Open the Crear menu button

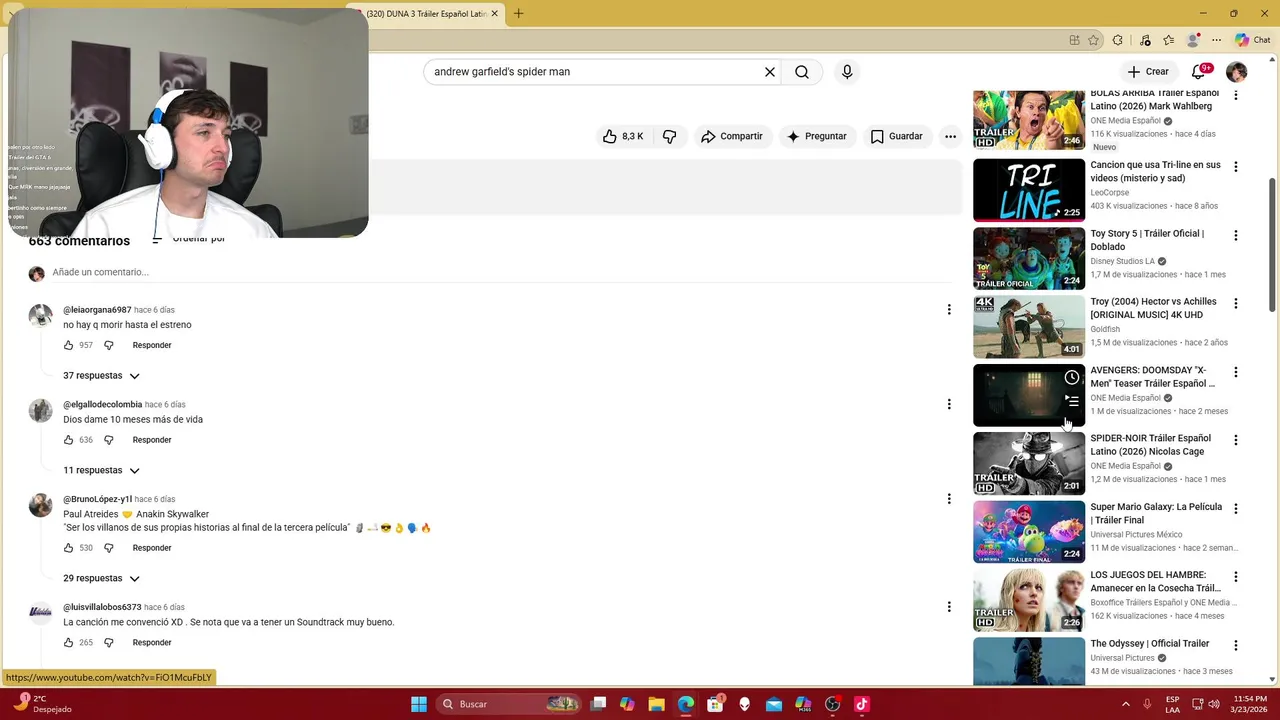(x=1148, y=72)
